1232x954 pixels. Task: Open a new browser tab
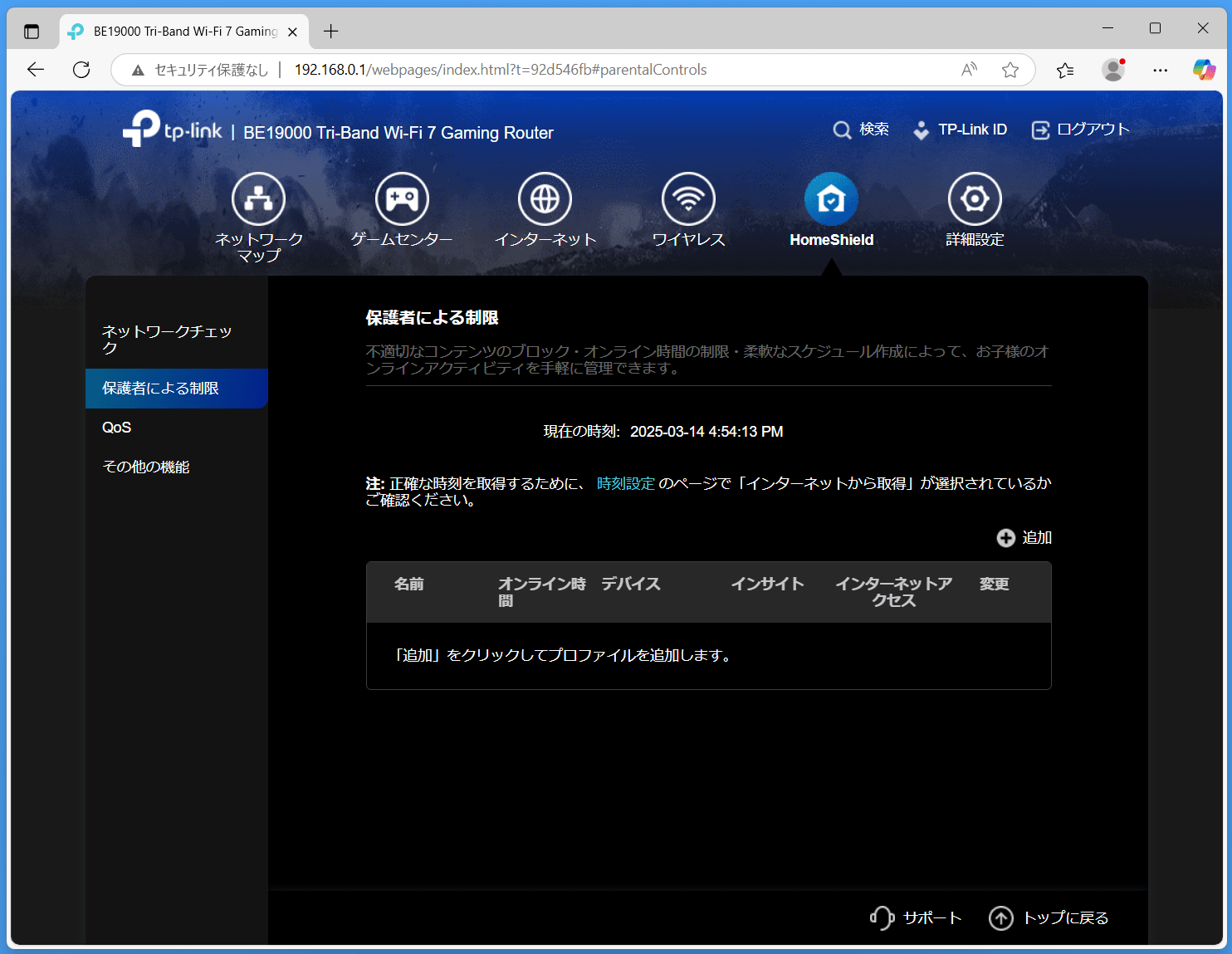(331, 32)
